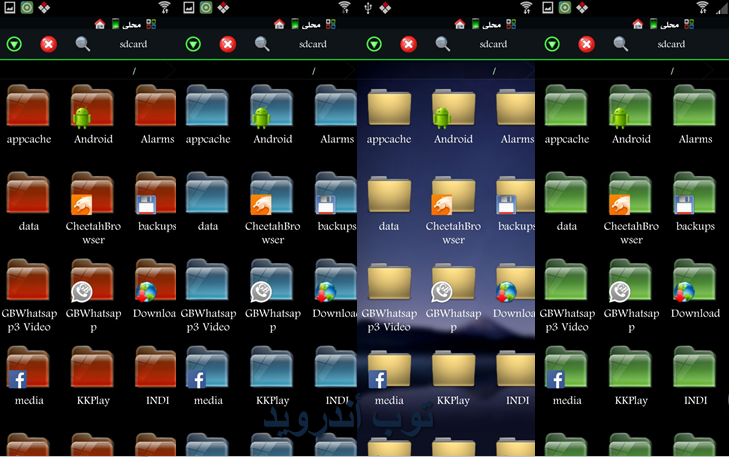This screenshot has height=457, width=729.
Task: Click the search magnifier in blue-folder panel
Action: point(262,44)
